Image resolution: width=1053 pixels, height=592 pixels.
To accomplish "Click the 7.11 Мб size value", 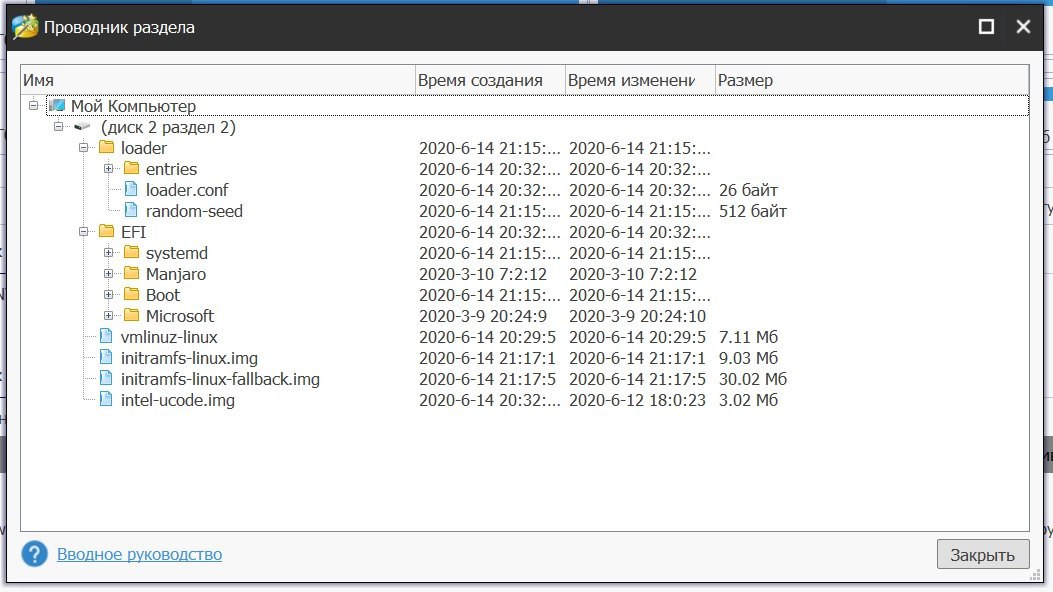I will click(x=748, y=337).
